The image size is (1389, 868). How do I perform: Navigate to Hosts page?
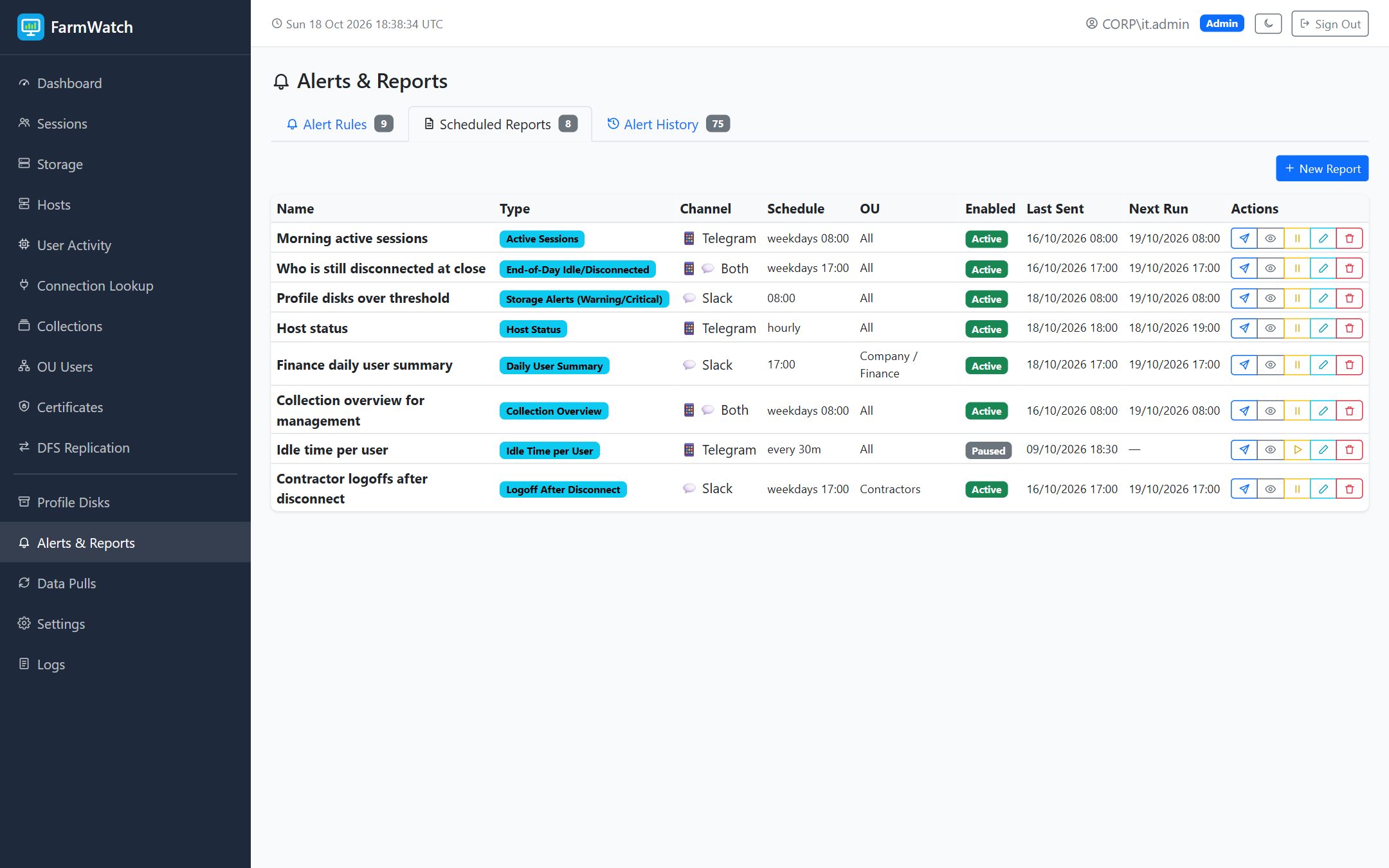(125, 204)
